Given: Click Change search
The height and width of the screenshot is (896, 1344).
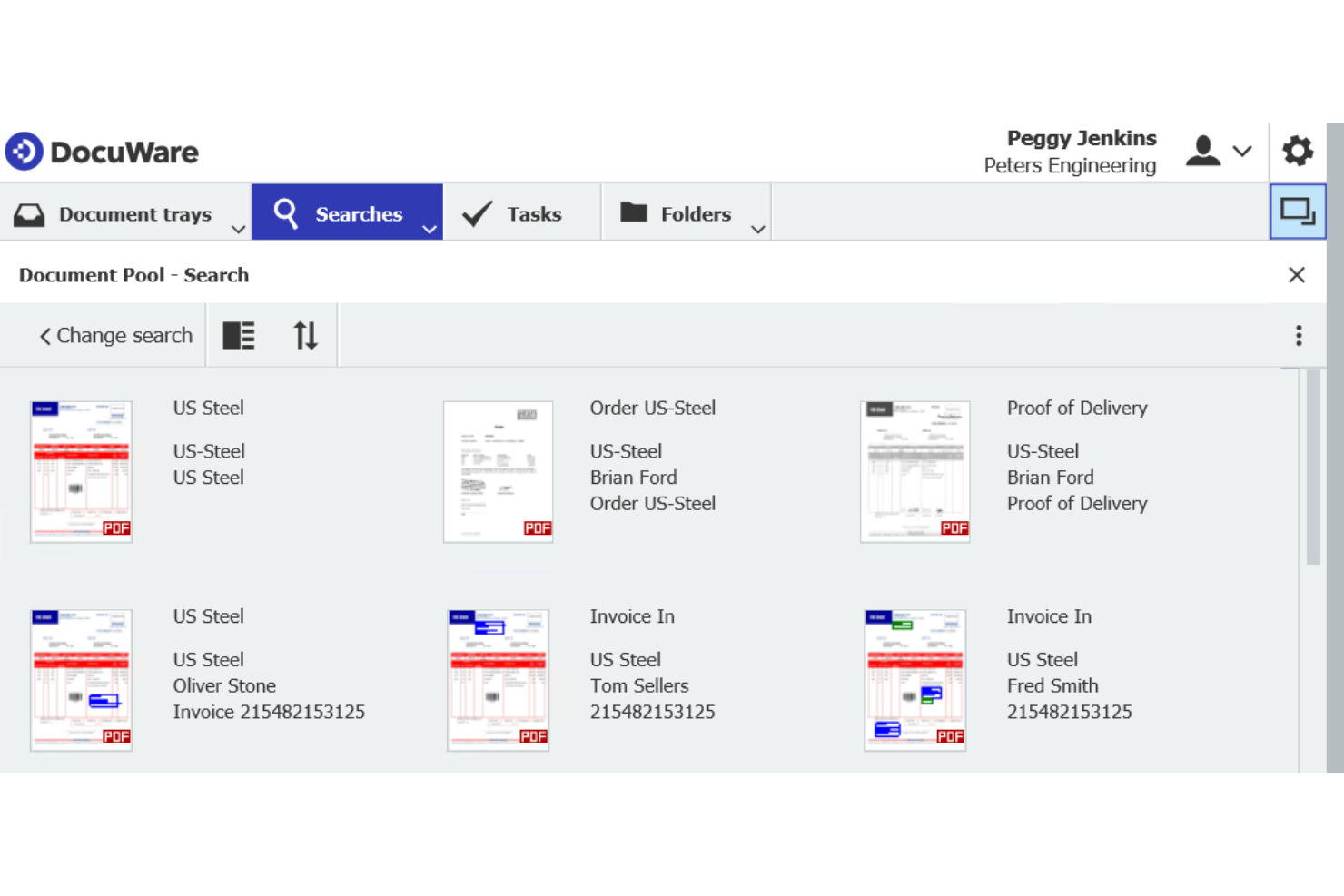Looking at the screenshot, I should click(115, 335).
